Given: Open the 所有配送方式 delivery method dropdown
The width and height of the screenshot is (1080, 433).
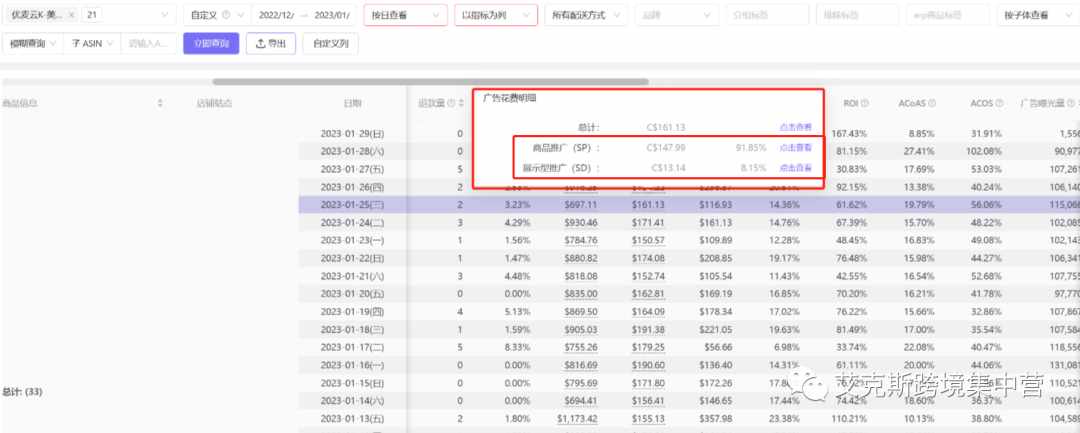Looking at the screenshot, I should 585,14.
